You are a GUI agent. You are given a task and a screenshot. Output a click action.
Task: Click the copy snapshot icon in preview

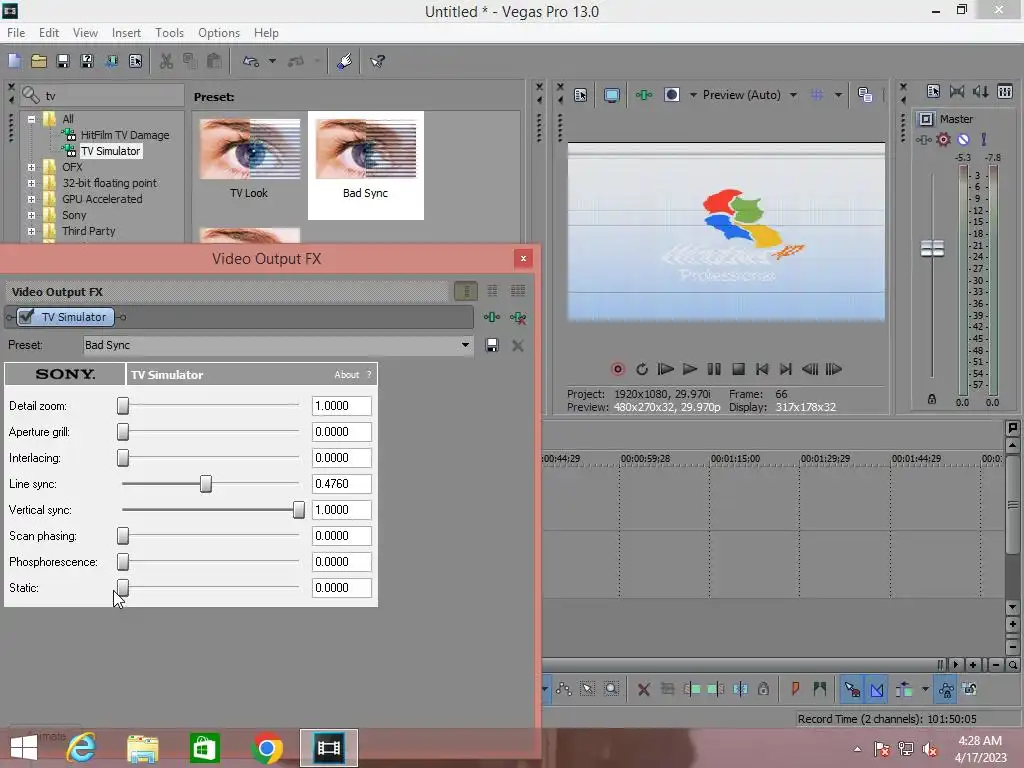(x=865, y=95)
